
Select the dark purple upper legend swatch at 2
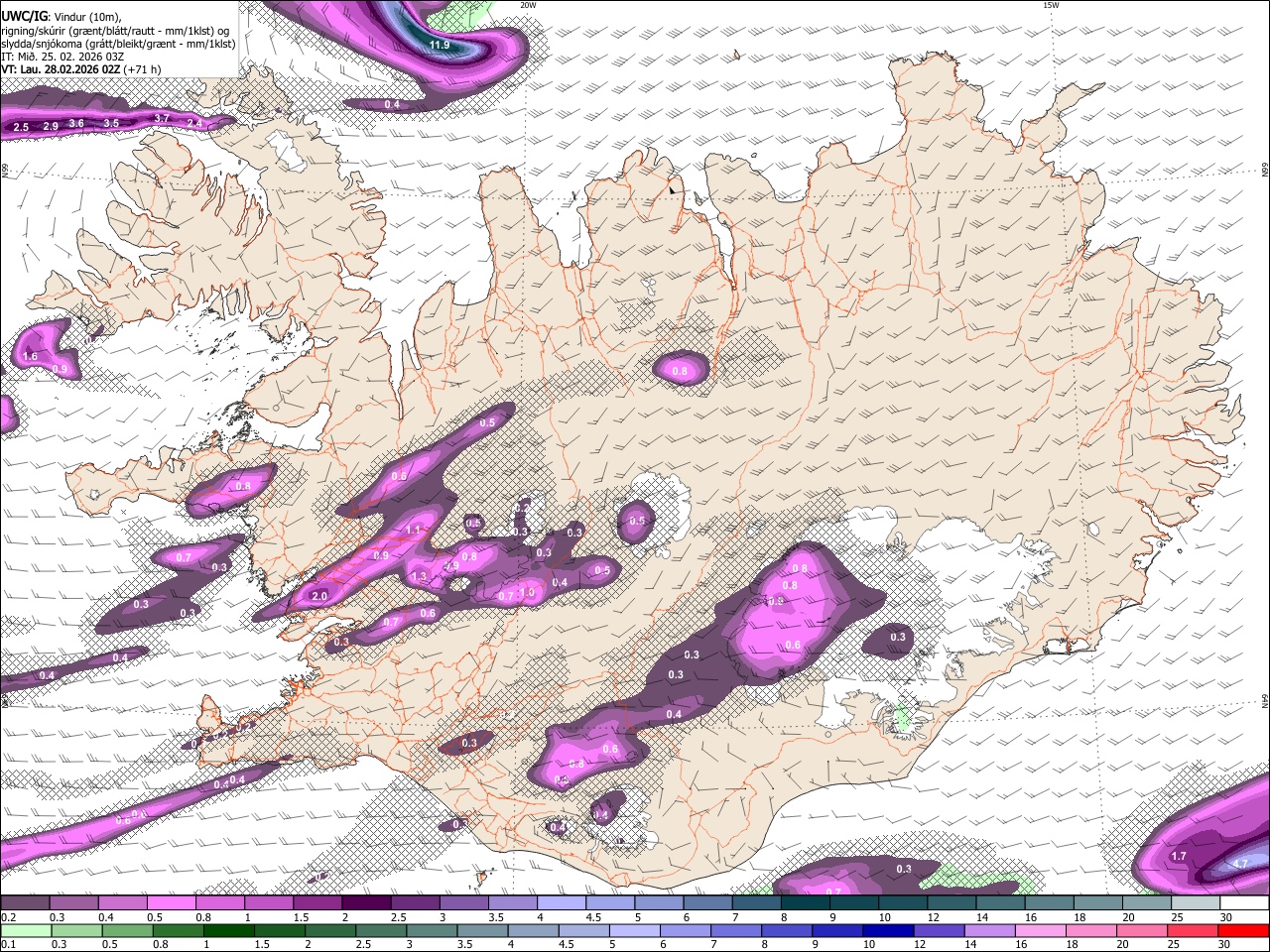click(x=366, y=903)
